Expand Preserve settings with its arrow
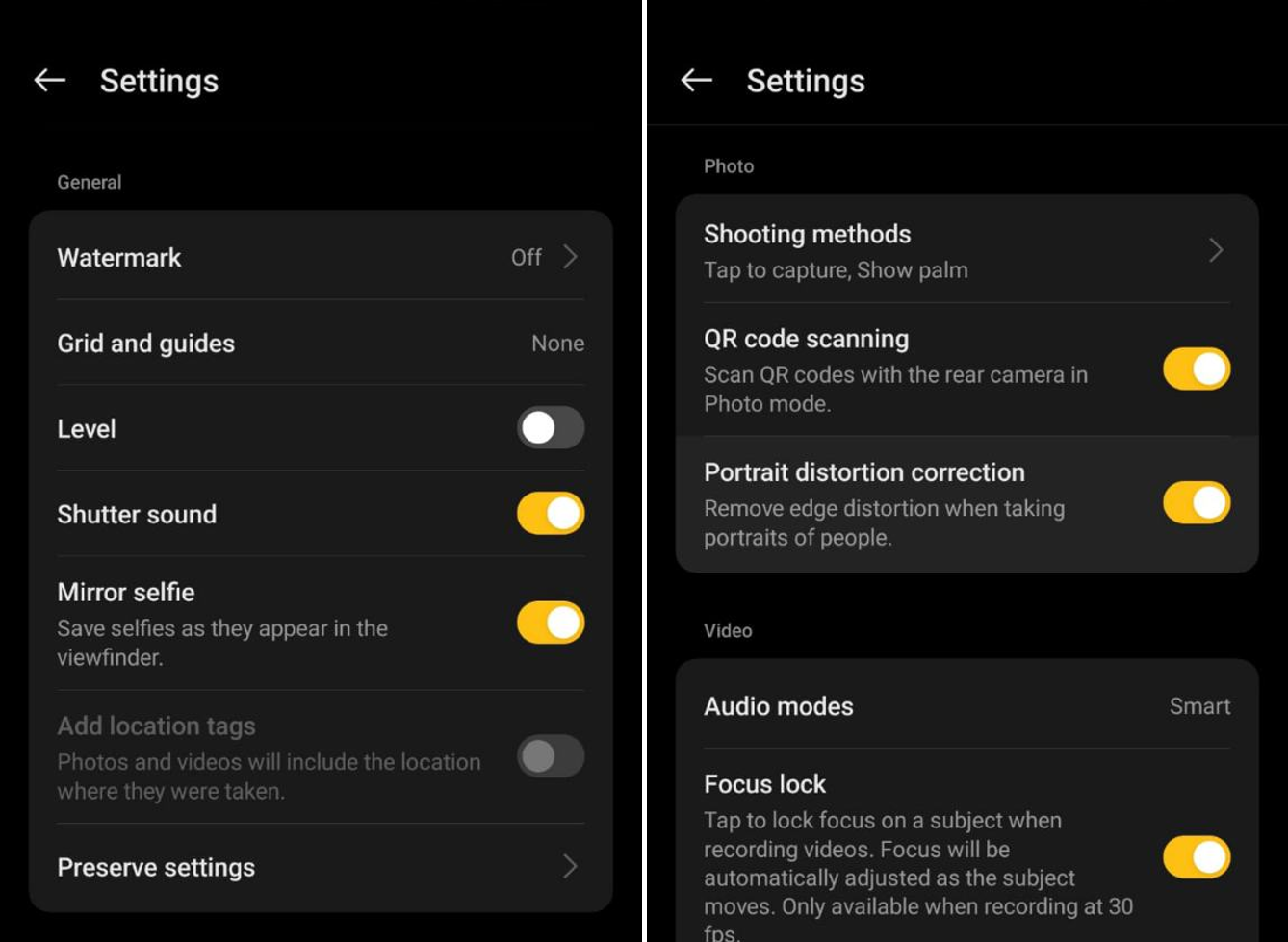The image size is (1288, 942). coord(570,867)
